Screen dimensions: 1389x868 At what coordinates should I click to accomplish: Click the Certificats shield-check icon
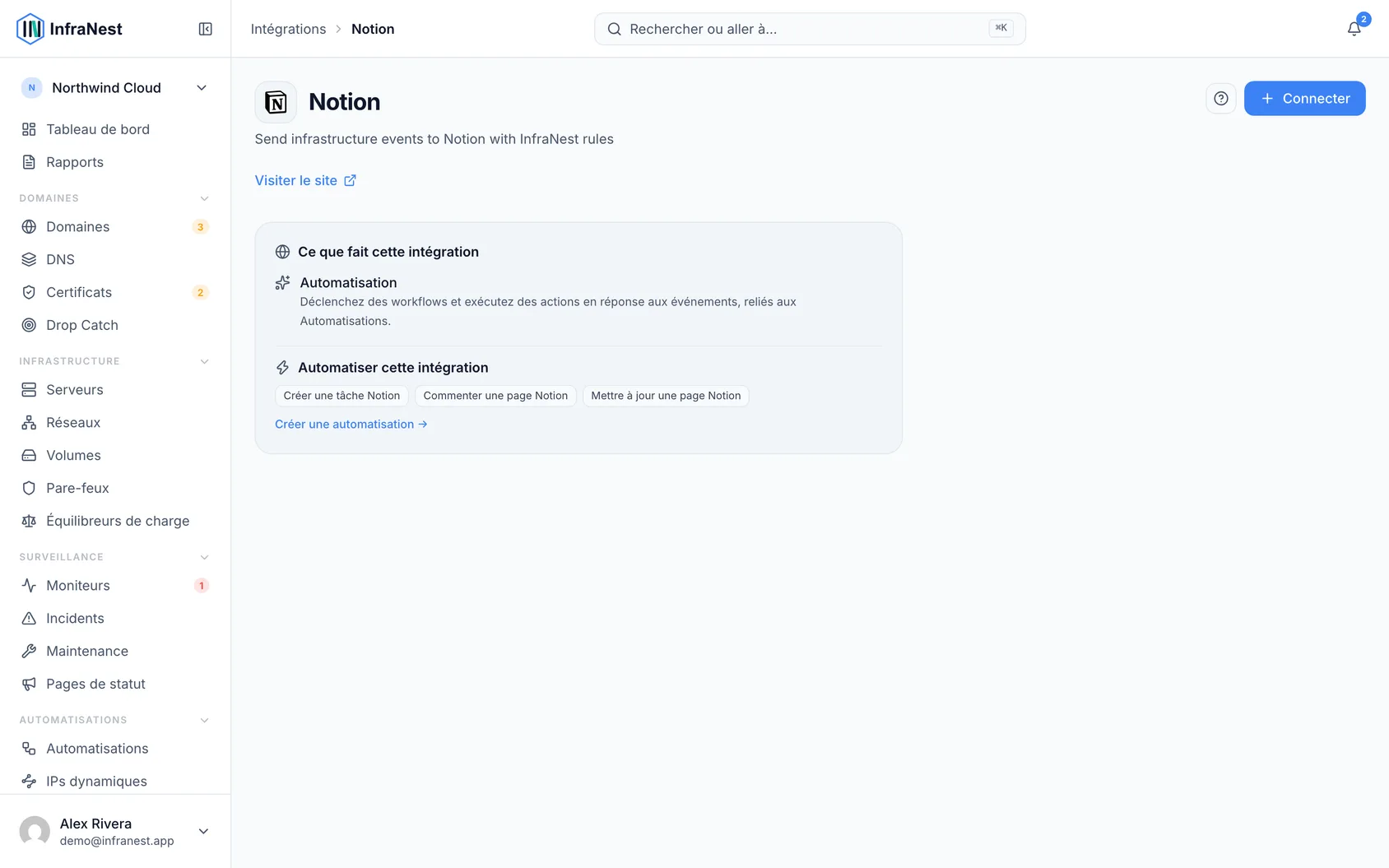29,292
